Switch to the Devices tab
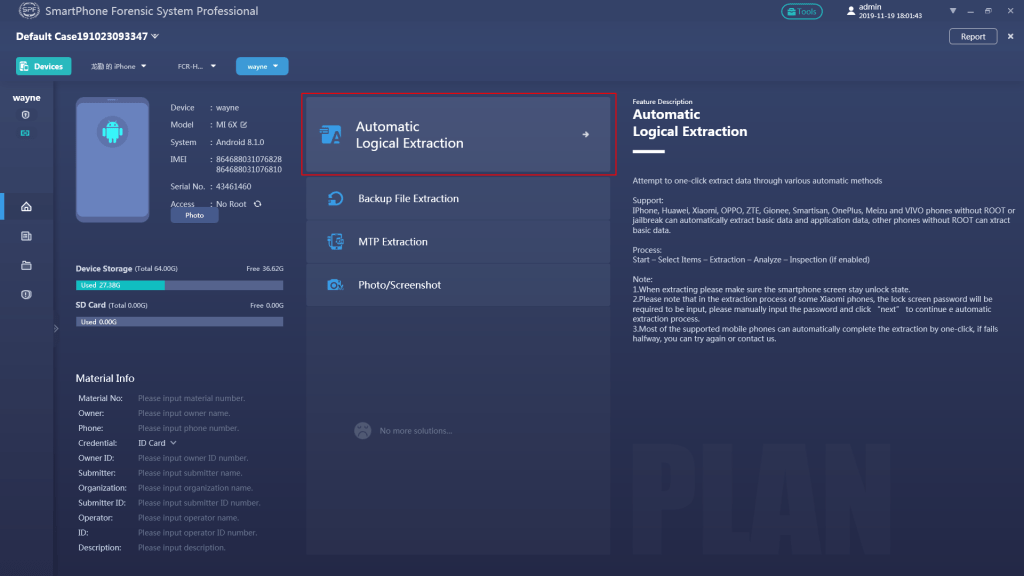Viewport: 1024px width, 576px height. [x=43, y=65]
